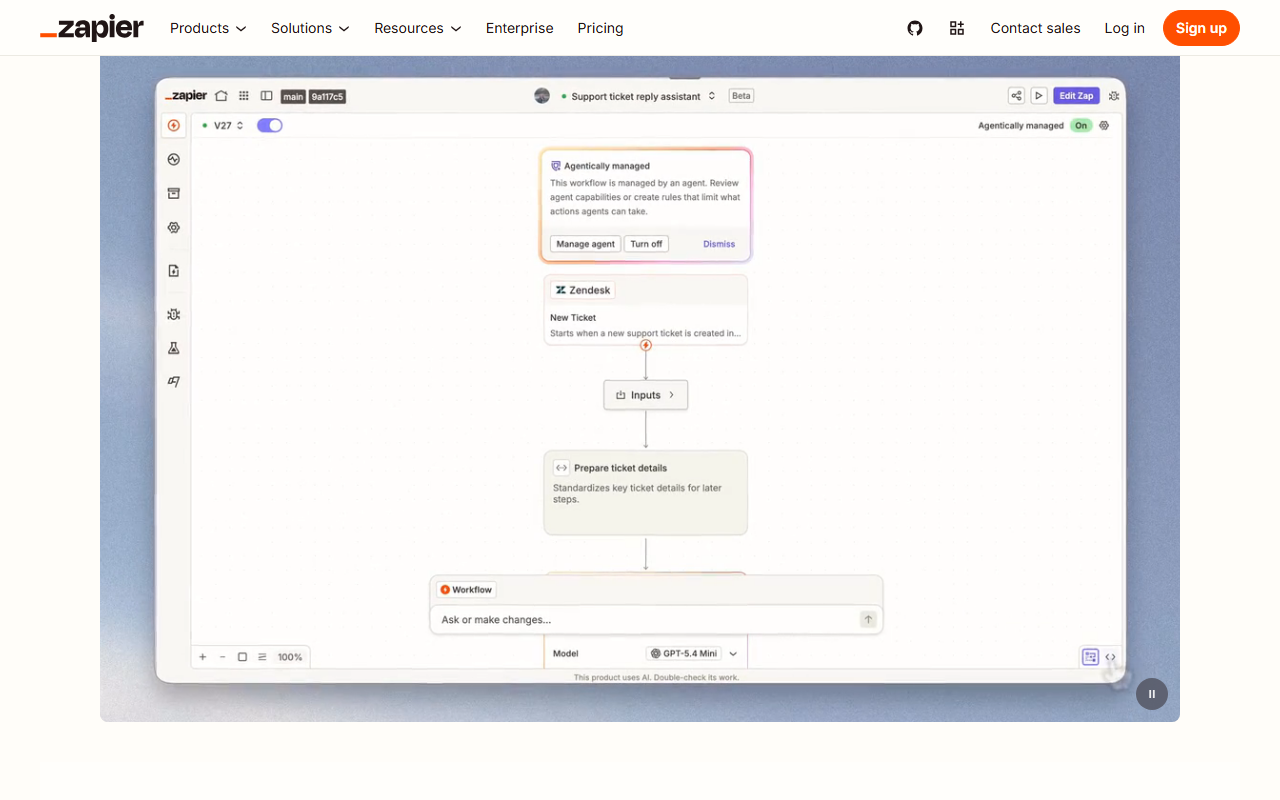Pause the demo video

pyautogui.click(x=1152, y=694)
